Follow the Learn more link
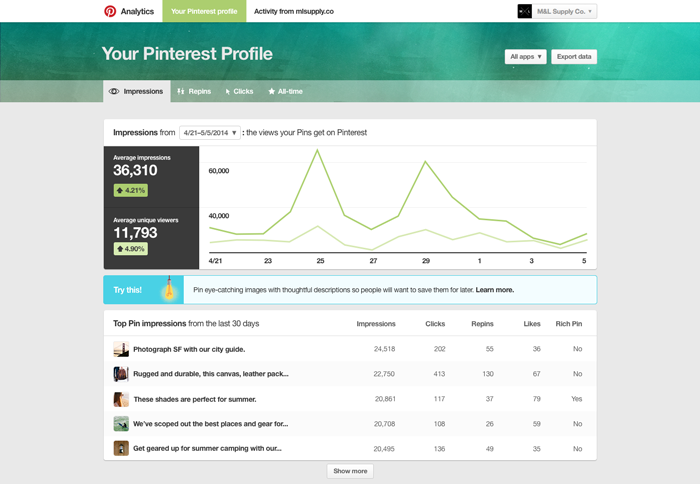 [x=495, y=290]
